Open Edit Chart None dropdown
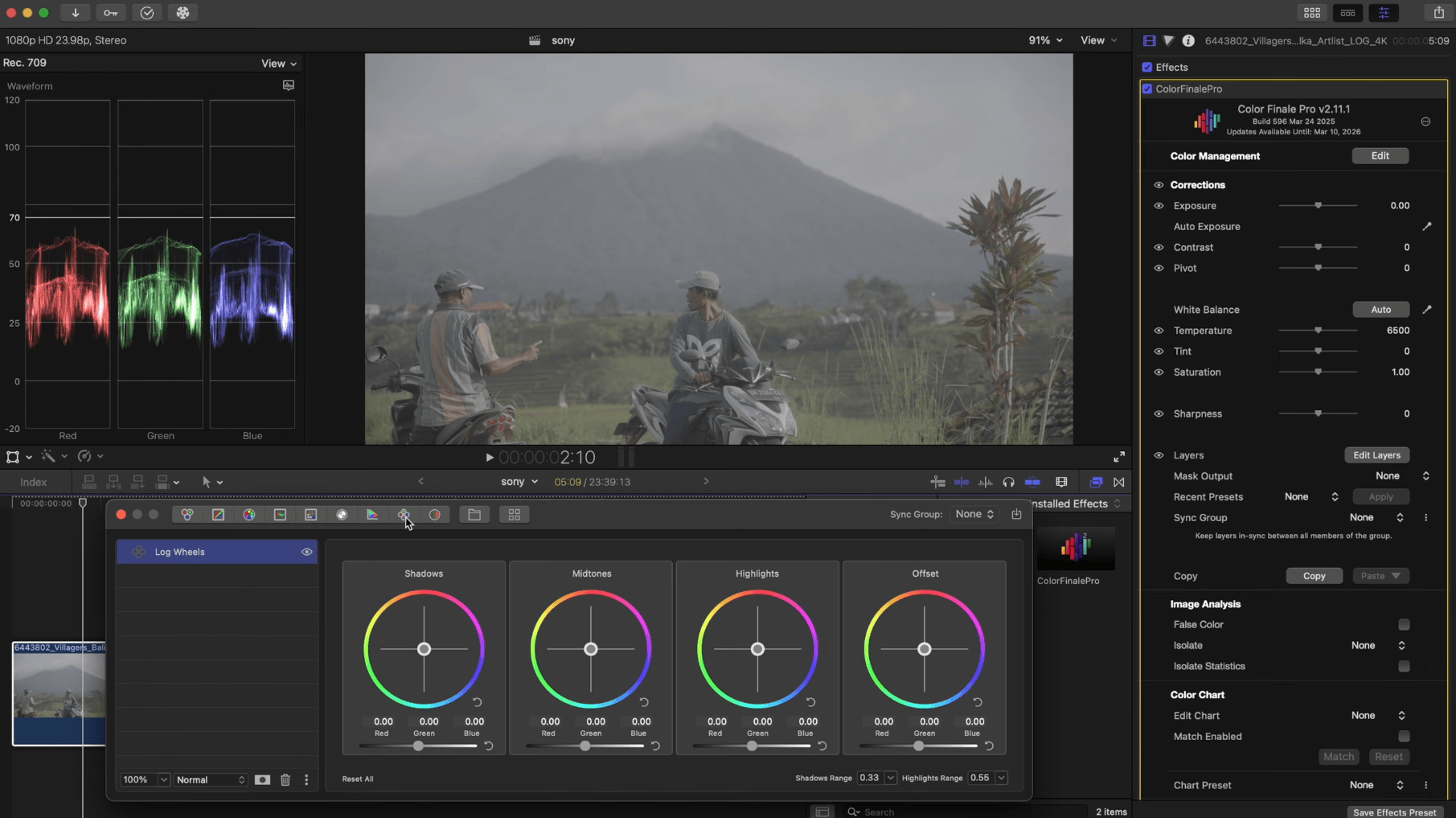This screenshot has width=1456, height=818. click(1378, 716)
